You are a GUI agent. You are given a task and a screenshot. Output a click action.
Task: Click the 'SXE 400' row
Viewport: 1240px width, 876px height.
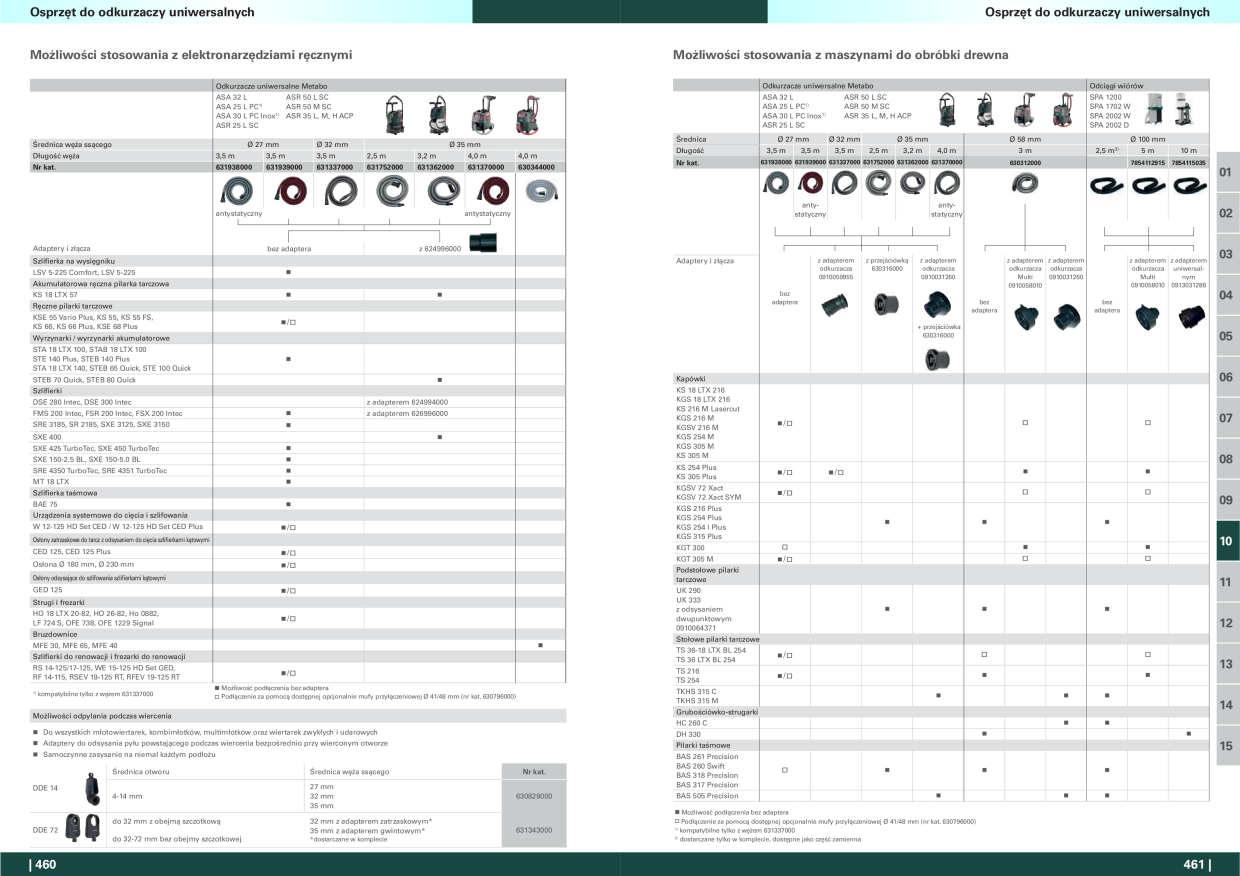298,437
